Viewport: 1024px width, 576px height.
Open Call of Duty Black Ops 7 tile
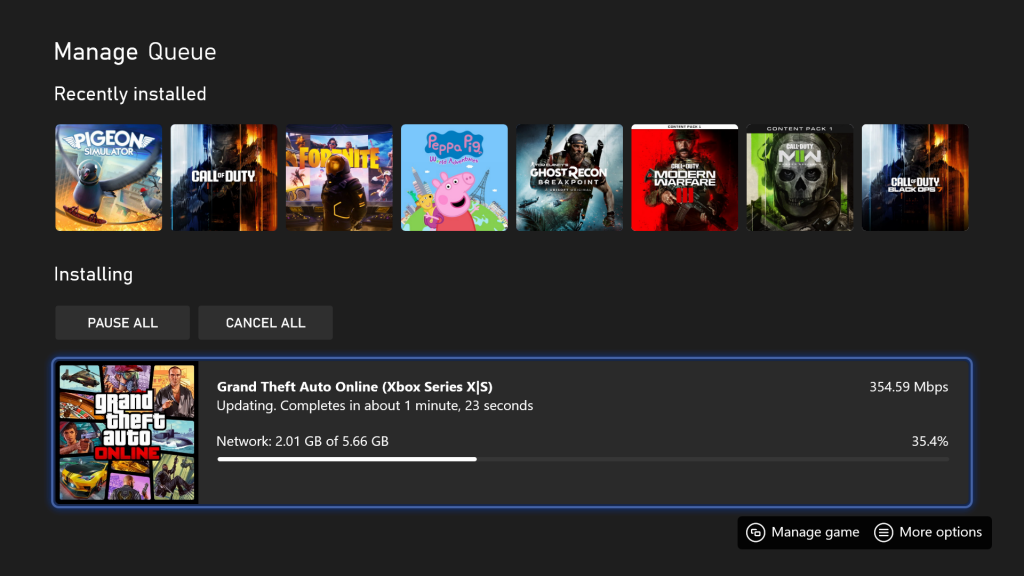pyautogui.click(x=915, y=177)
